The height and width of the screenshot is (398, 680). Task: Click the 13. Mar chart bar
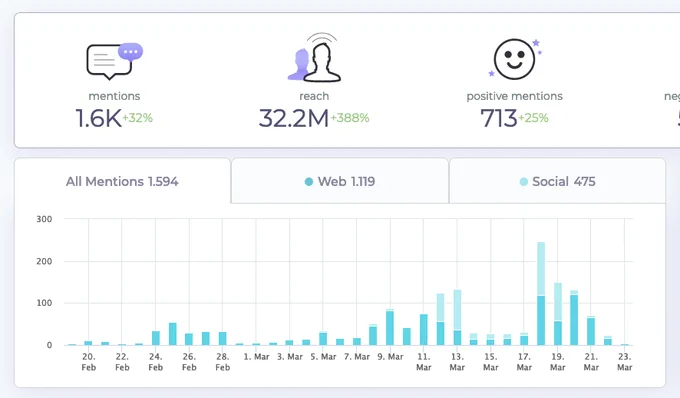tap(457, 317)
